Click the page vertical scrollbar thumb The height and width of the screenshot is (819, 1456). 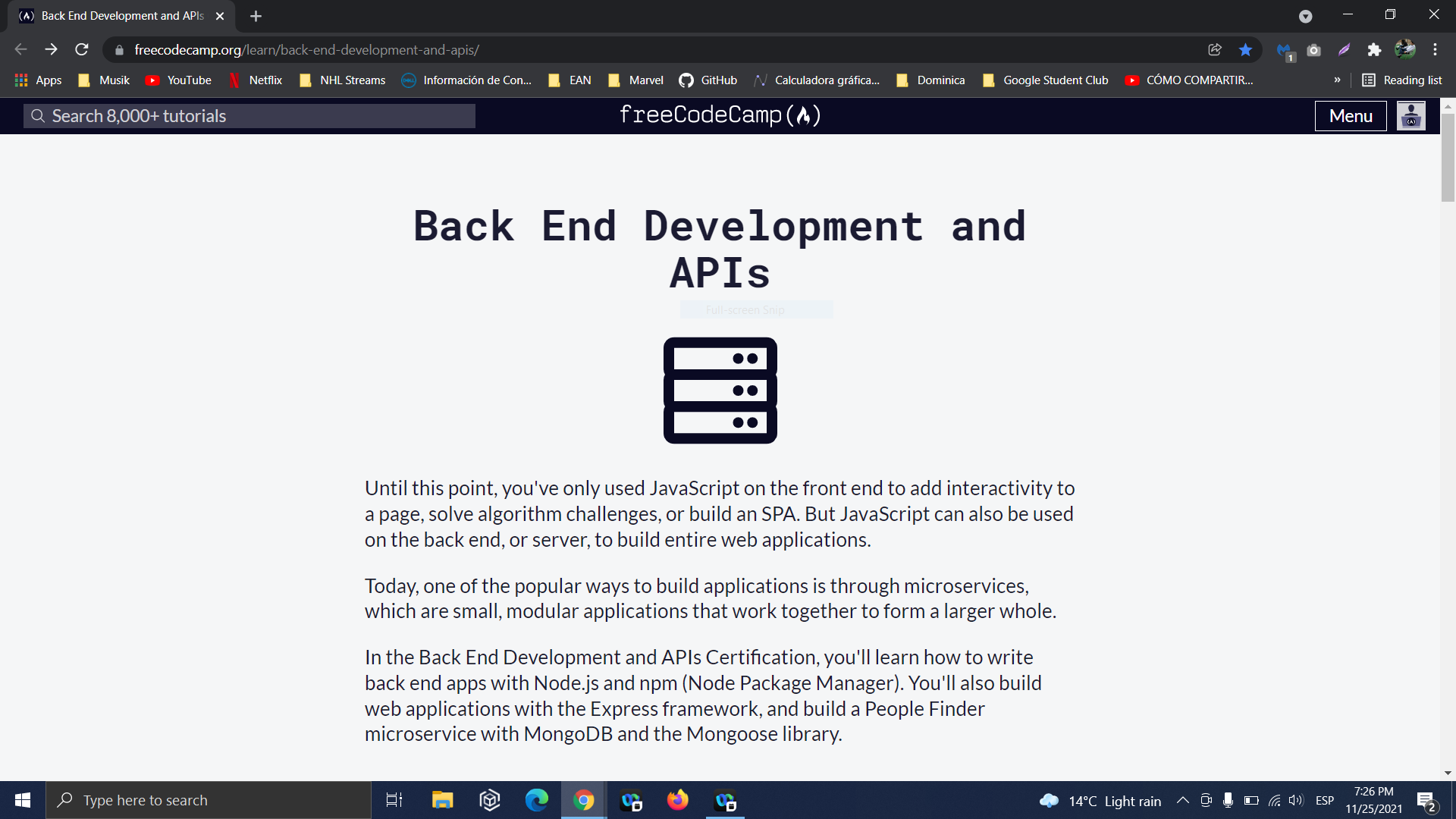tap(1448, 157)
